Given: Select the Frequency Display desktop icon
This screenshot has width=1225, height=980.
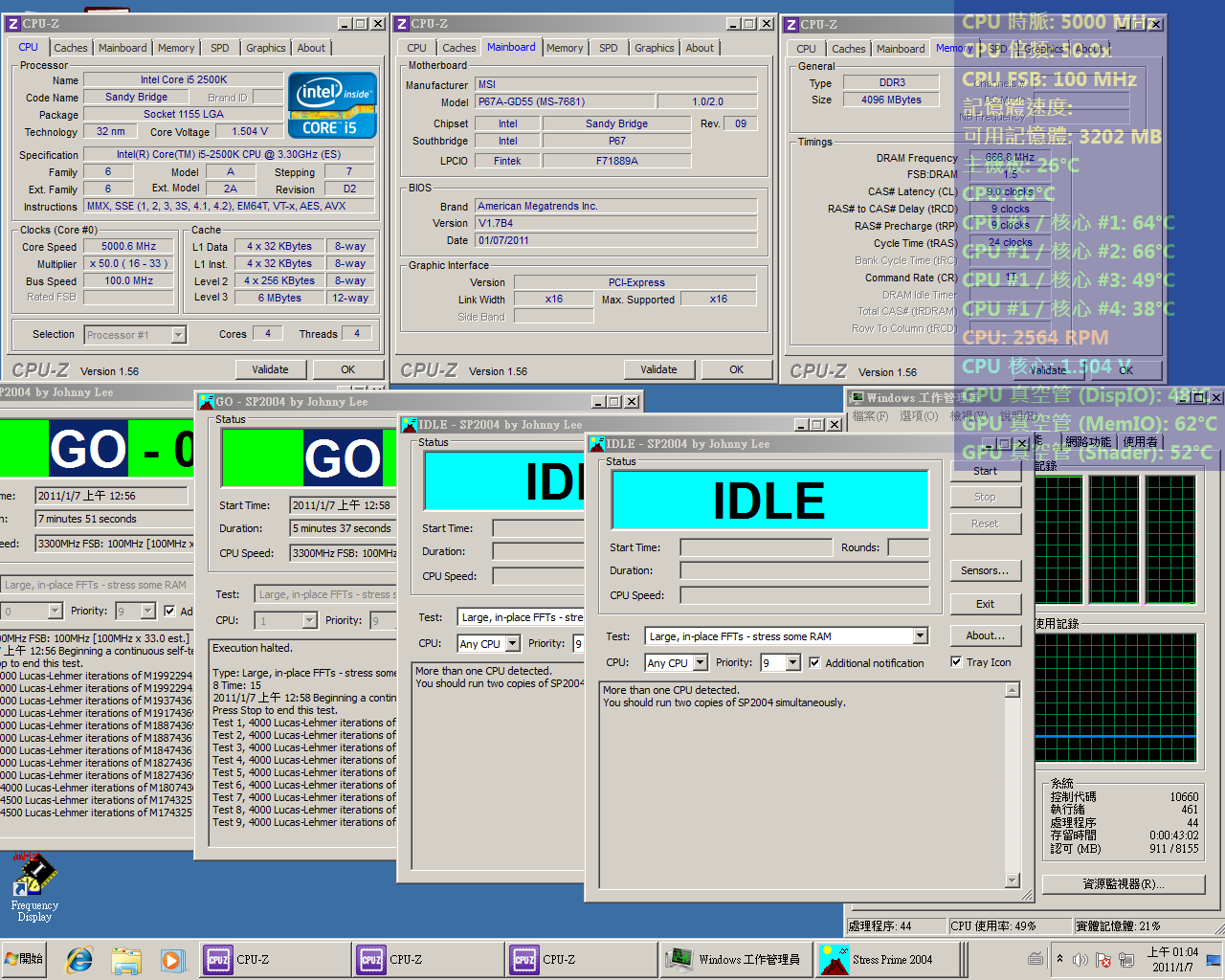Looking at the screenshot, I should point(34,887).
